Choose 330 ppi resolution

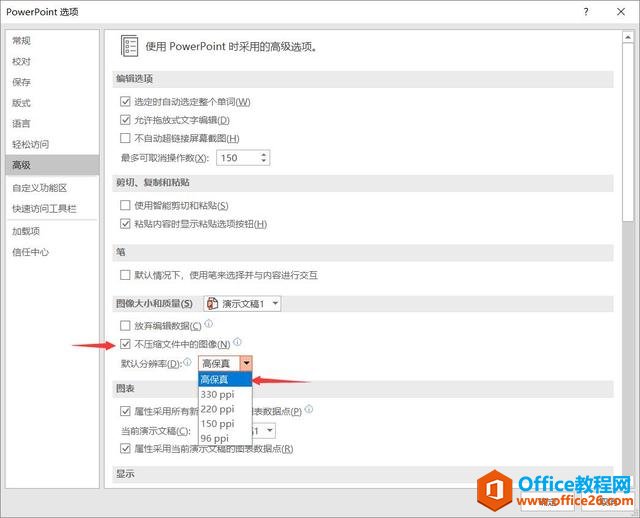(225, 394)
